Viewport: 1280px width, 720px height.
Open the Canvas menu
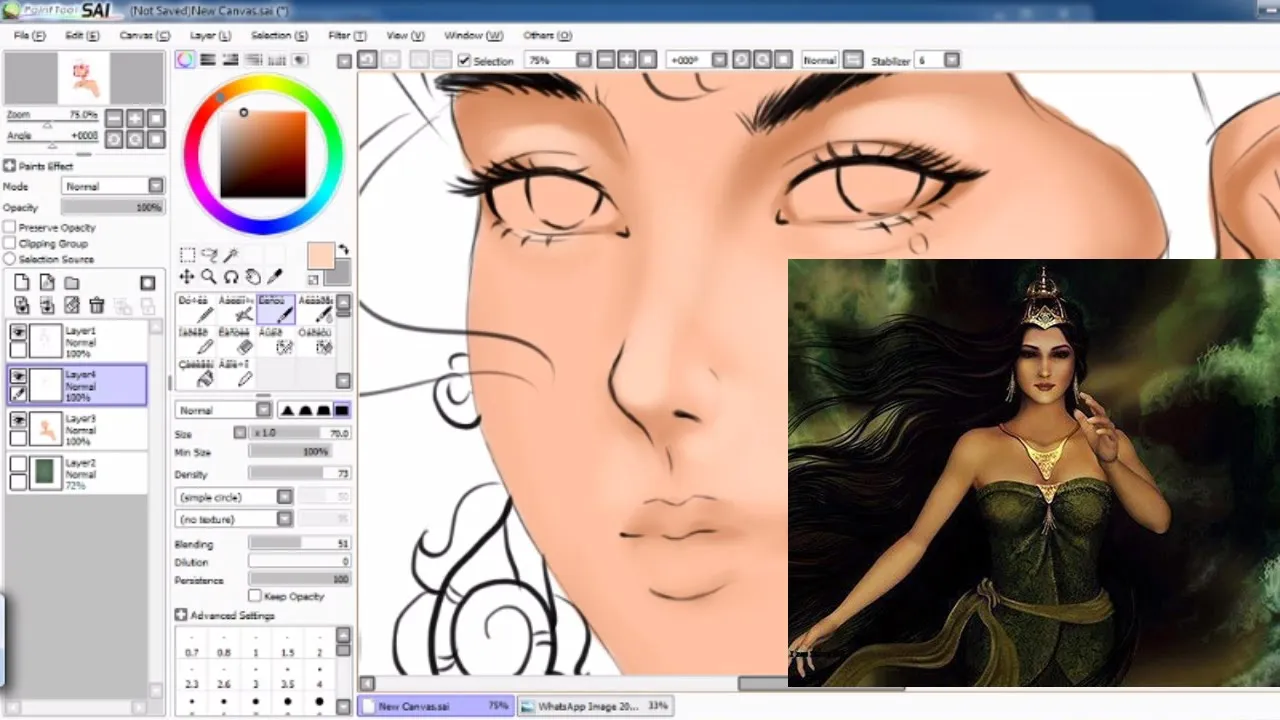coord(145,35)
